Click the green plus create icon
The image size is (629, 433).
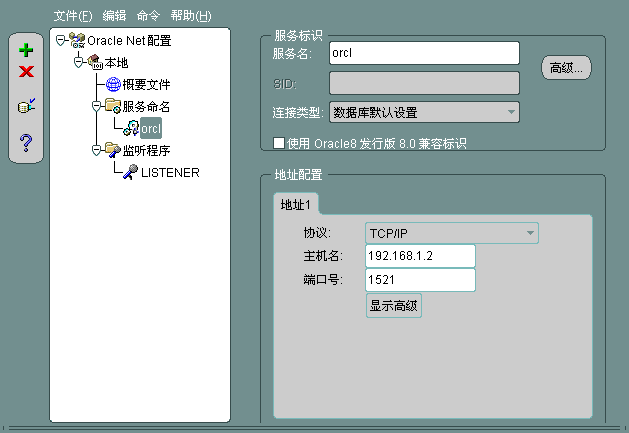point(26,50)
